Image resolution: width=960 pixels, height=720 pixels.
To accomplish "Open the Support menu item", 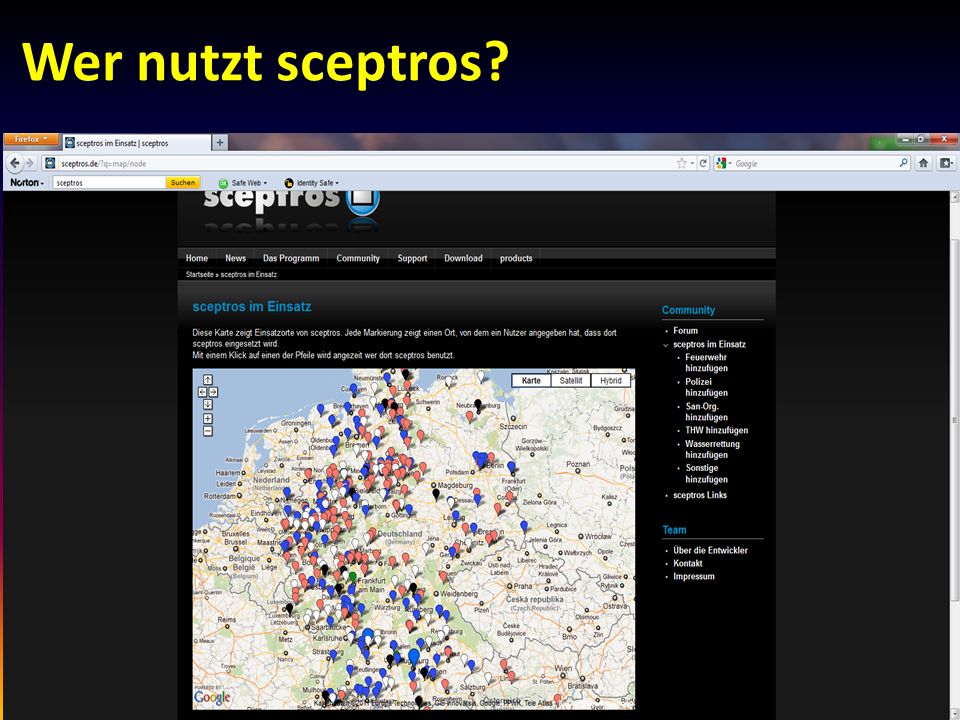I will [412, 258].
